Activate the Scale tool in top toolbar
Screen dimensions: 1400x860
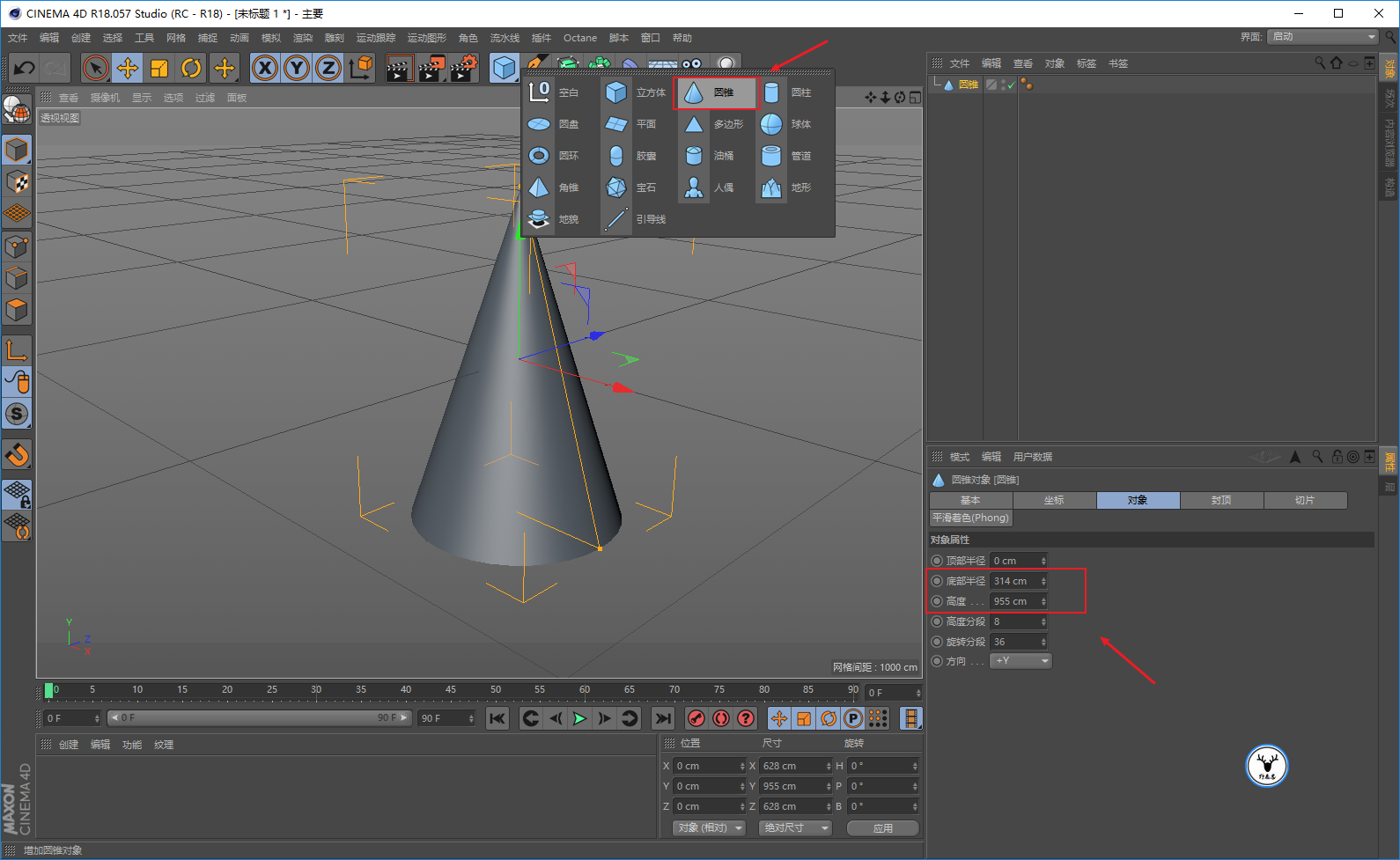159,68
